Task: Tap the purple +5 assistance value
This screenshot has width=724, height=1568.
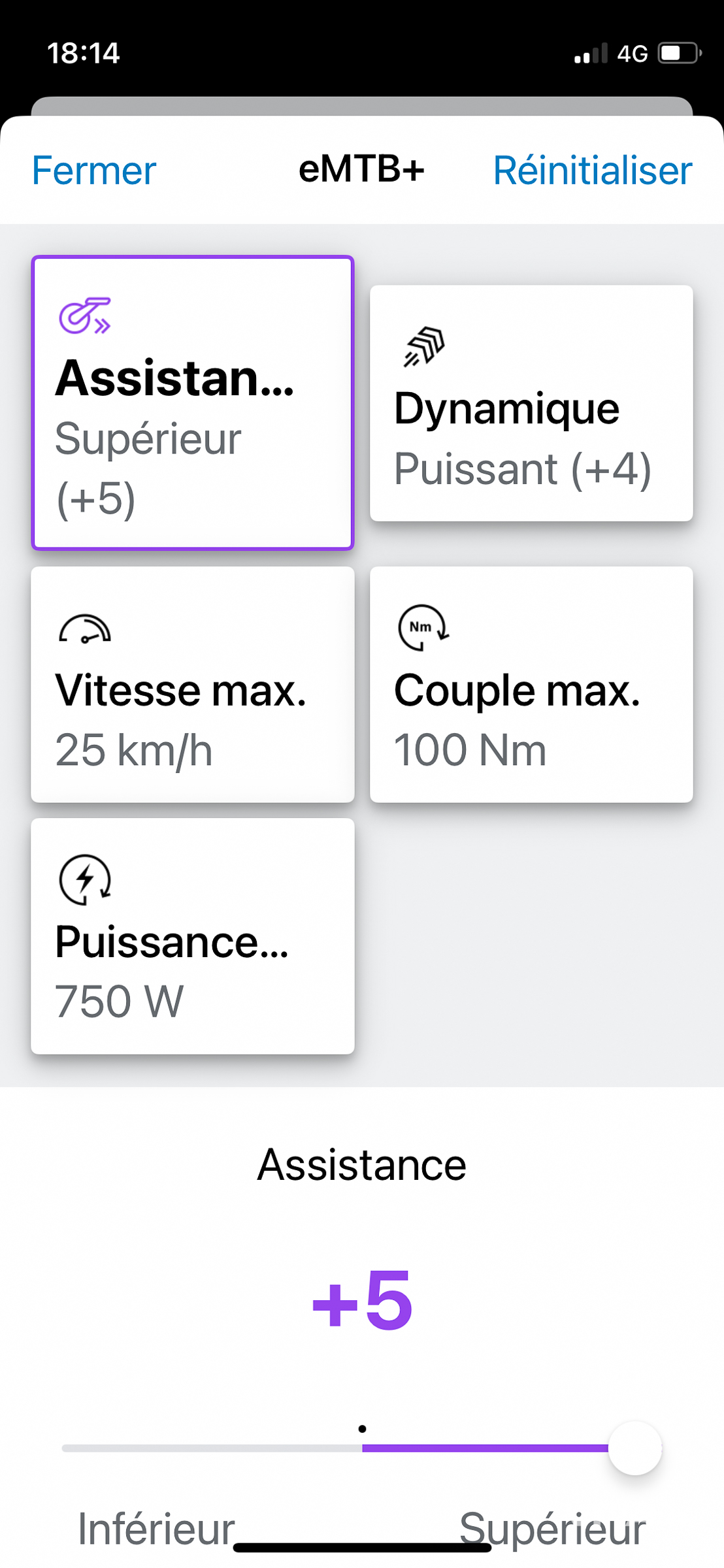Action: (x=362, y=1299)
